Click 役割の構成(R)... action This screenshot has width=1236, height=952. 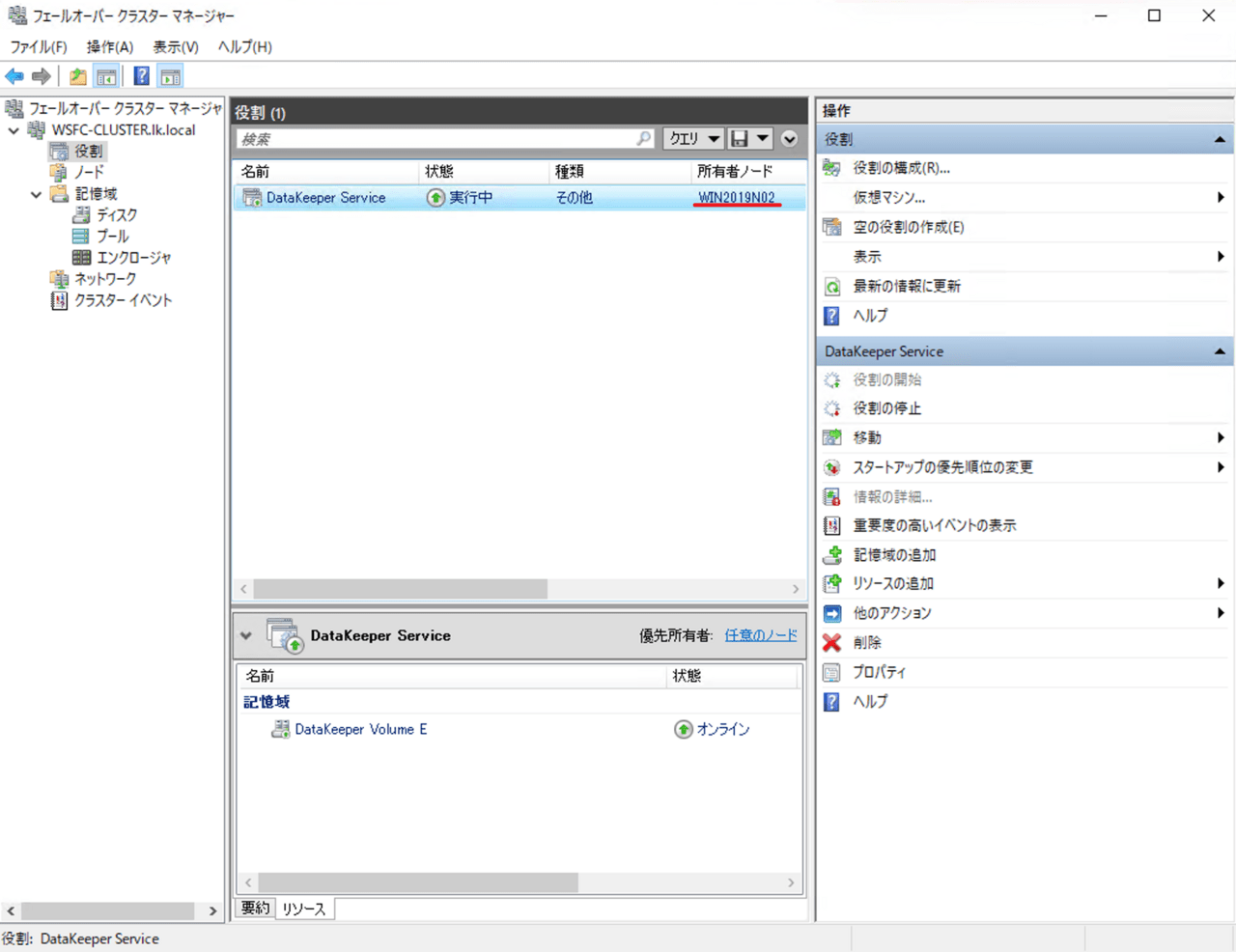(x=901, y=168)
